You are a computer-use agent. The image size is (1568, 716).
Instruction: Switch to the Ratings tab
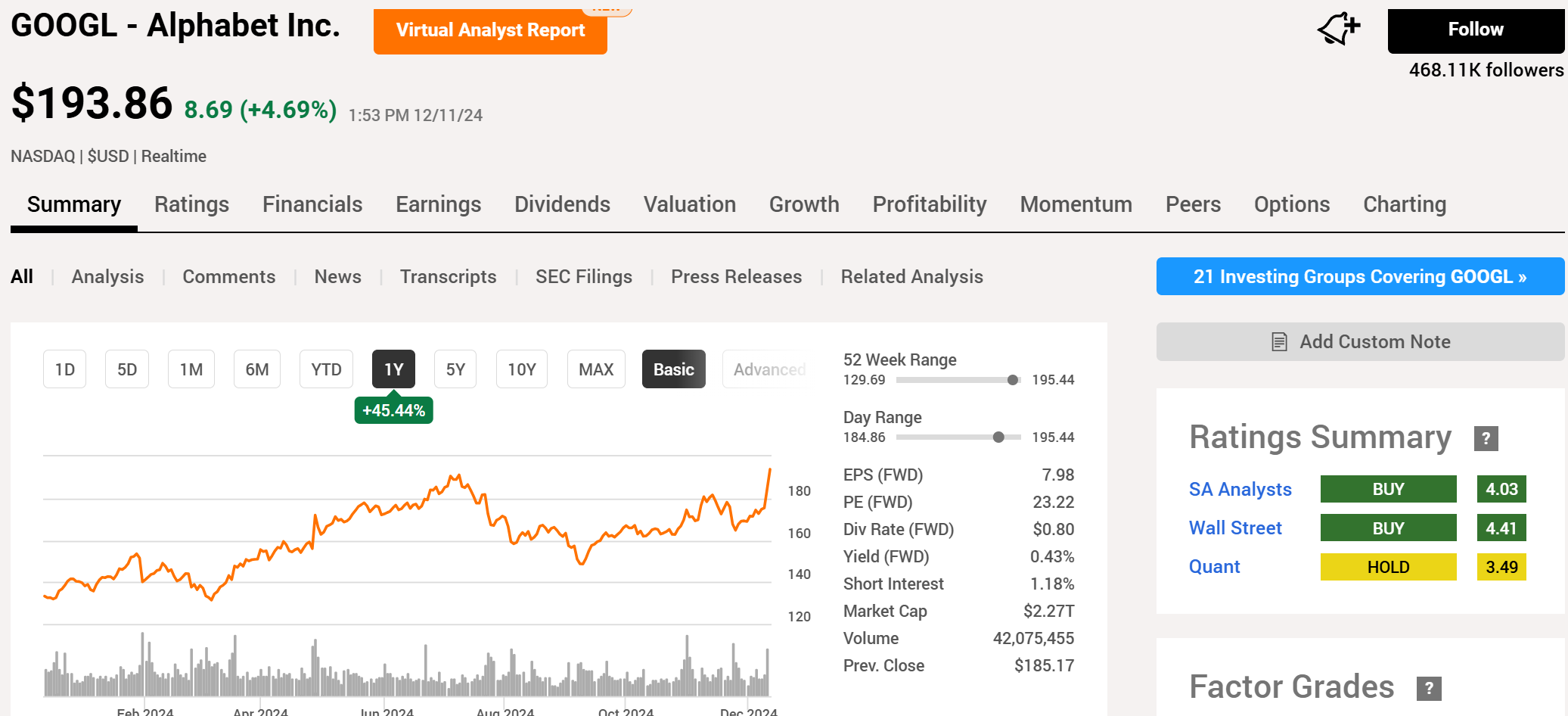click(191, 204)
